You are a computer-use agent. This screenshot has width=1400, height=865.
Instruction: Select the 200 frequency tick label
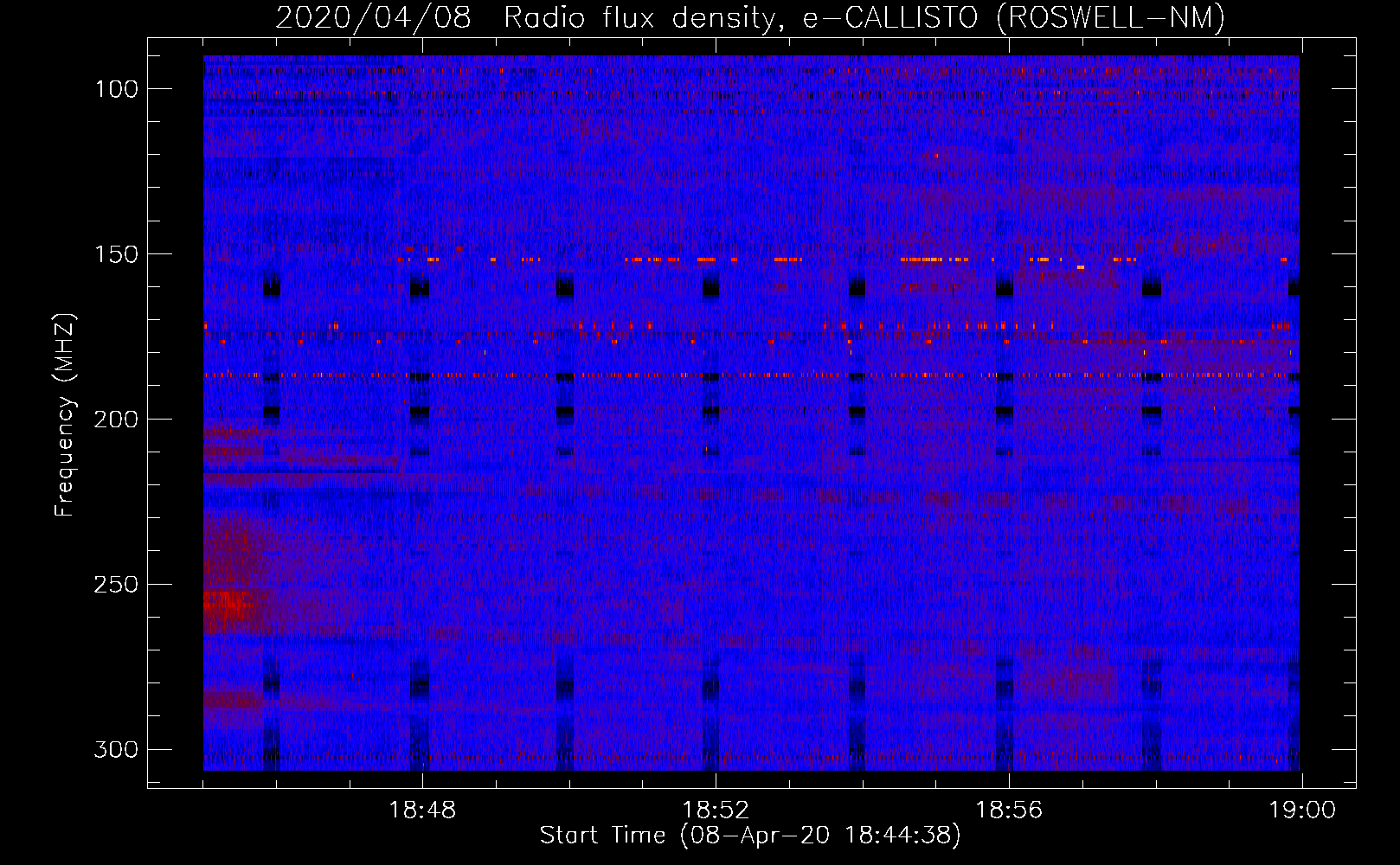coord(116,420)
